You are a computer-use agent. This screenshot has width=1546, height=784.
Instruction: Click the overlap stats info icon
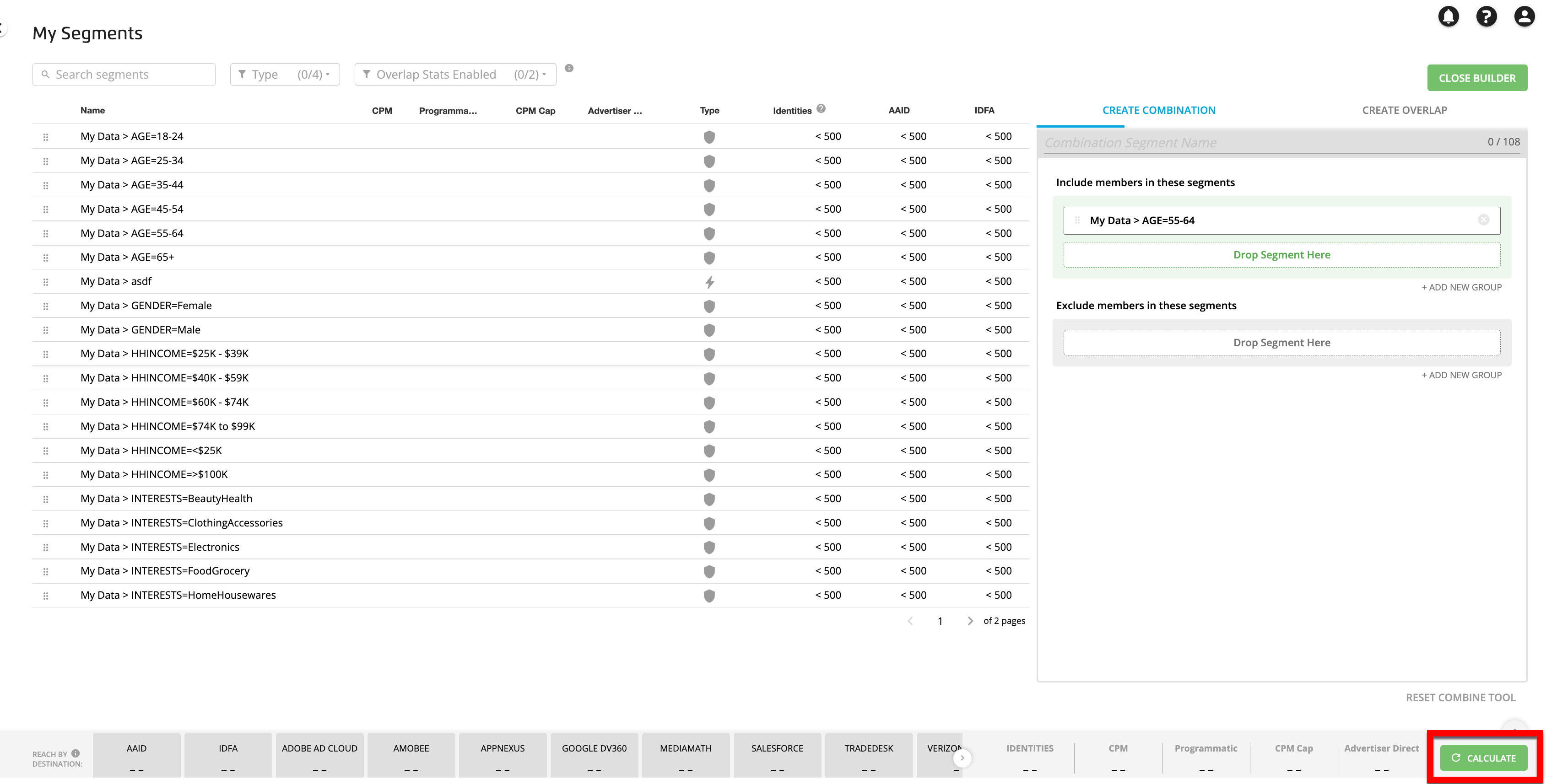569,68
